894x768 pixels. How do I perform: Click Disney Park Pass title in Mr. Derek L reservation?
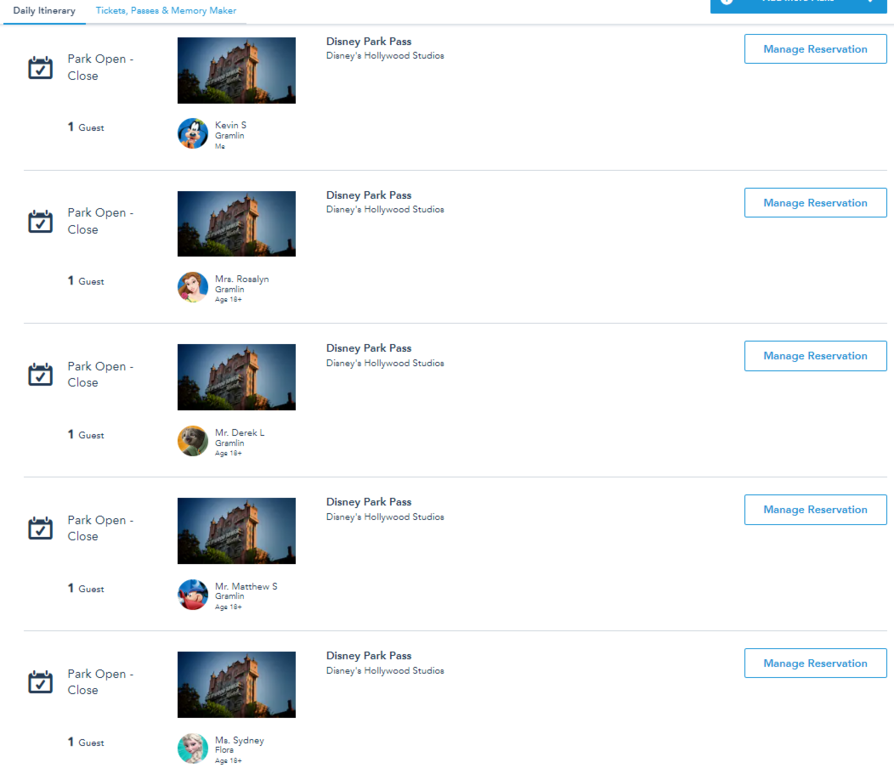coord(368,348)
